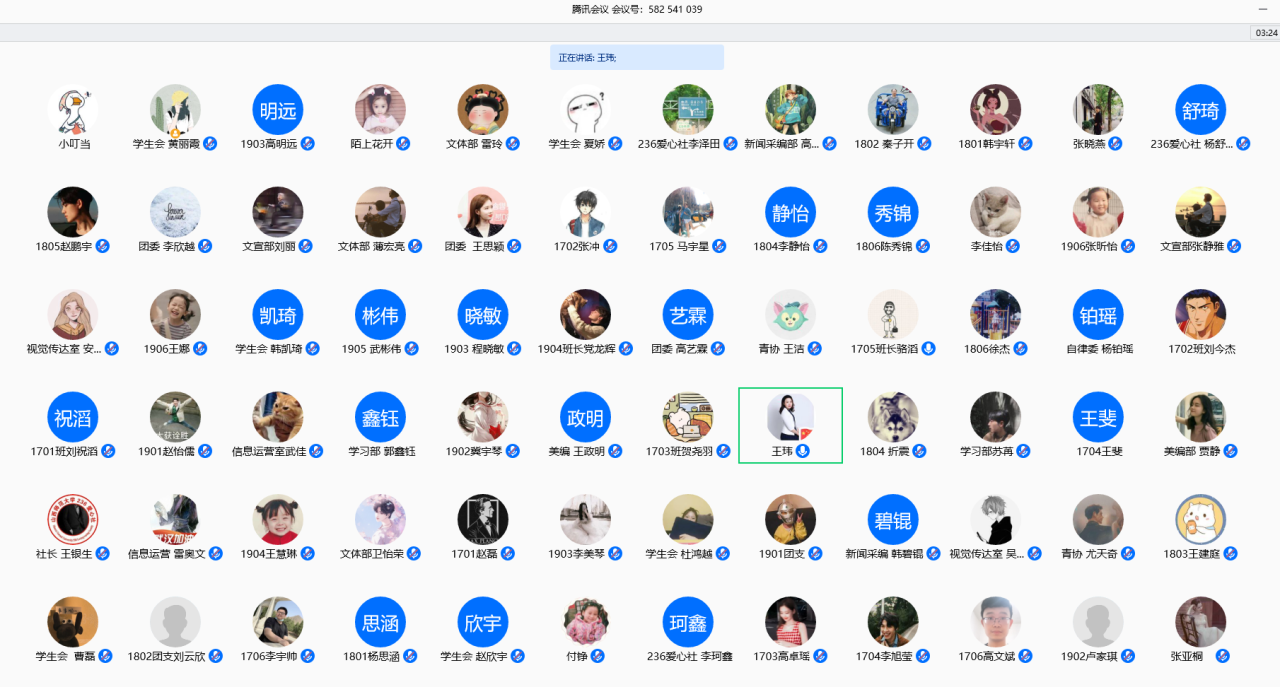This screenshot has height=687, width=1280.
Task: Click the mic icon next to 1705班长骆滔
Action: click(x=929, y=349)
